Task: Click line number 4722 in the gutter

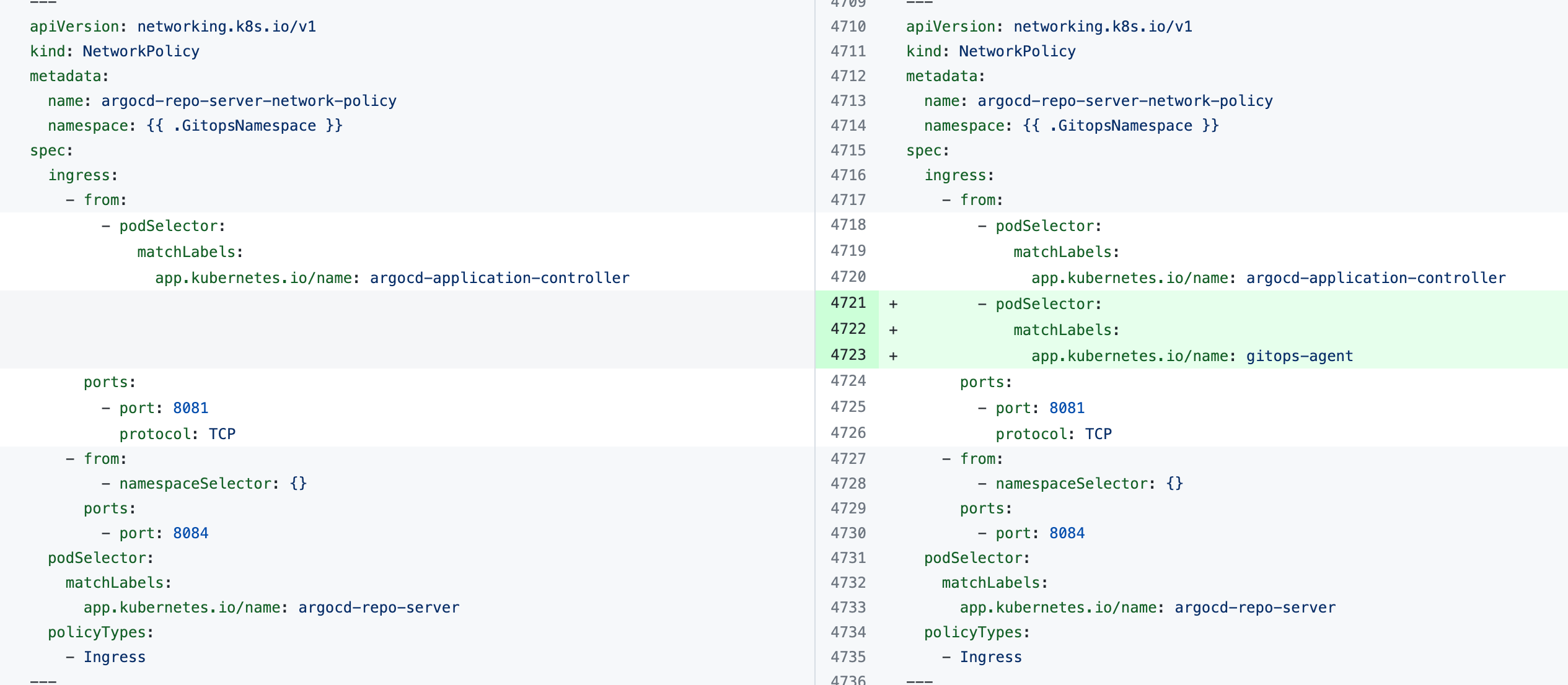Action: point(848,329)
